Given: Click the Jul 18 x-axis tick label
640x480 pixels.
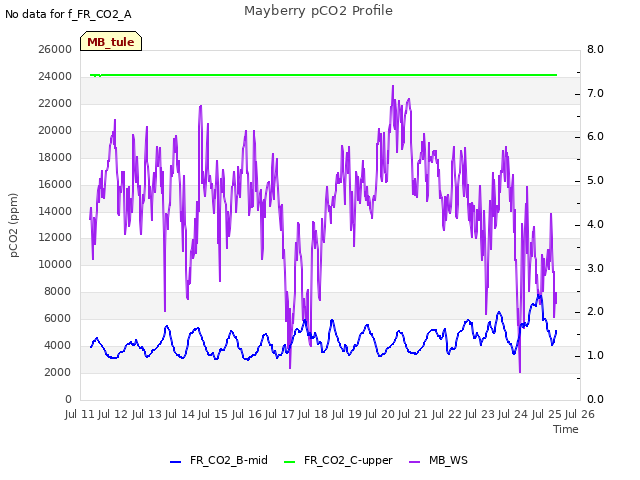Looking at the screenshot, I should click(x=313, y=414).
